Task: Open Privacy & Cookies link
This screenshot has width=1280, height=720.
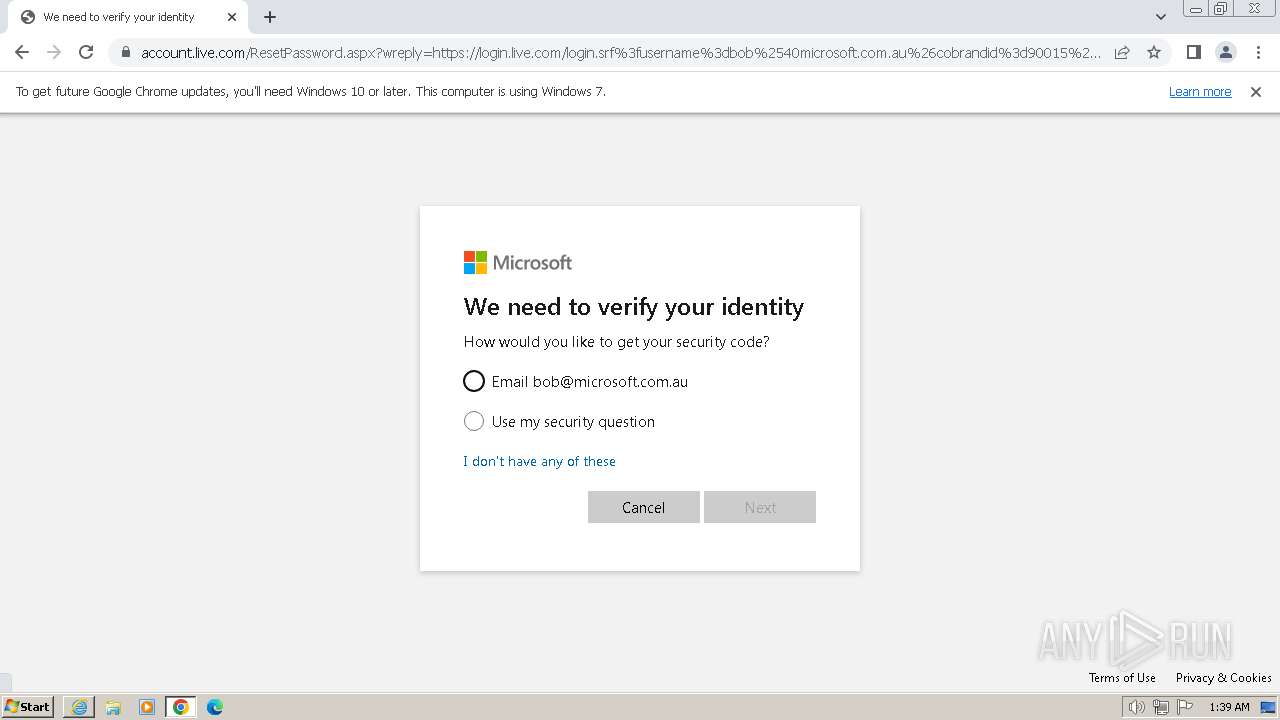Action: coord(1224,678)
